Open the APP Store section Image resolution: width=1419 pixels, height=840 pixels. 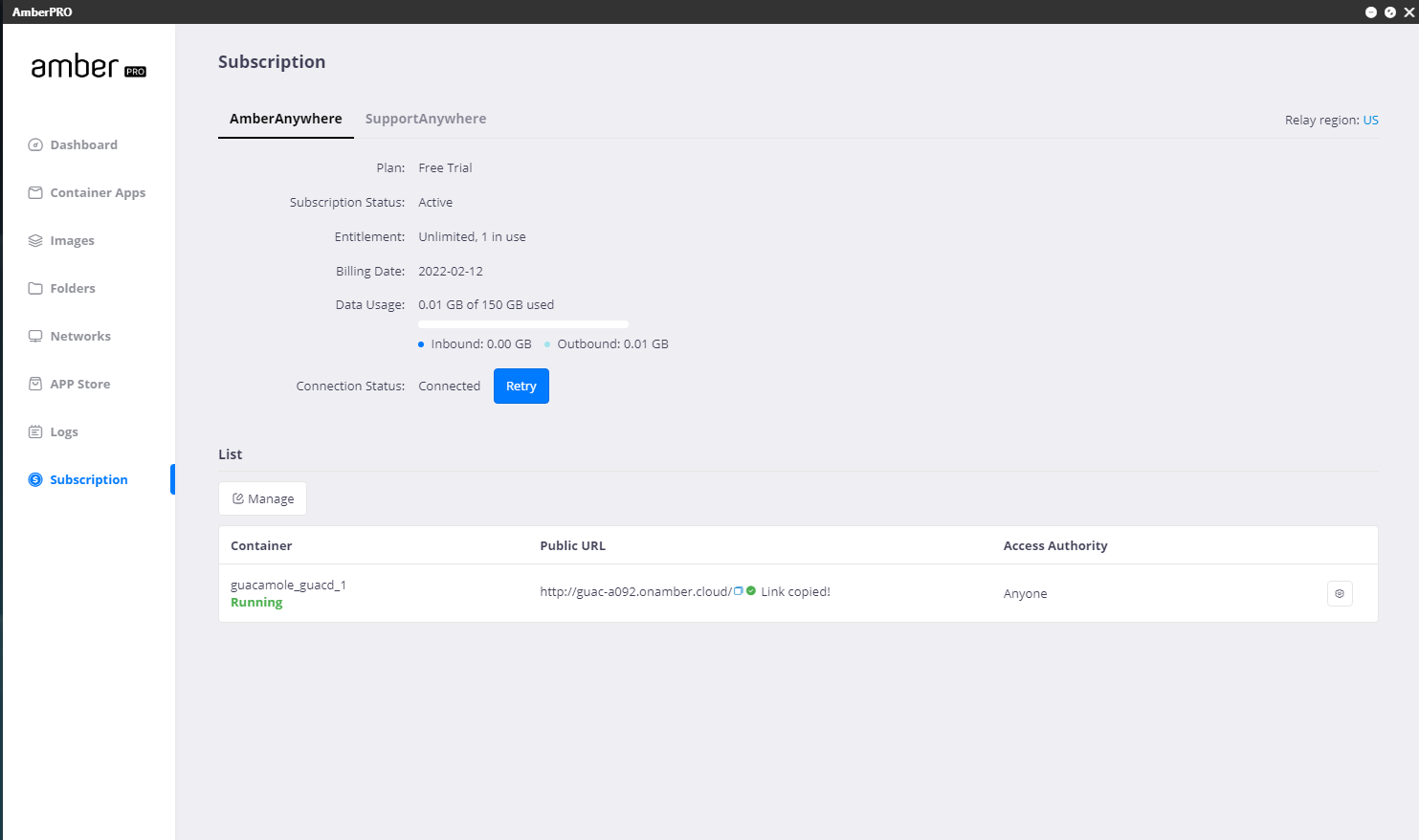[x=80, y=385]
